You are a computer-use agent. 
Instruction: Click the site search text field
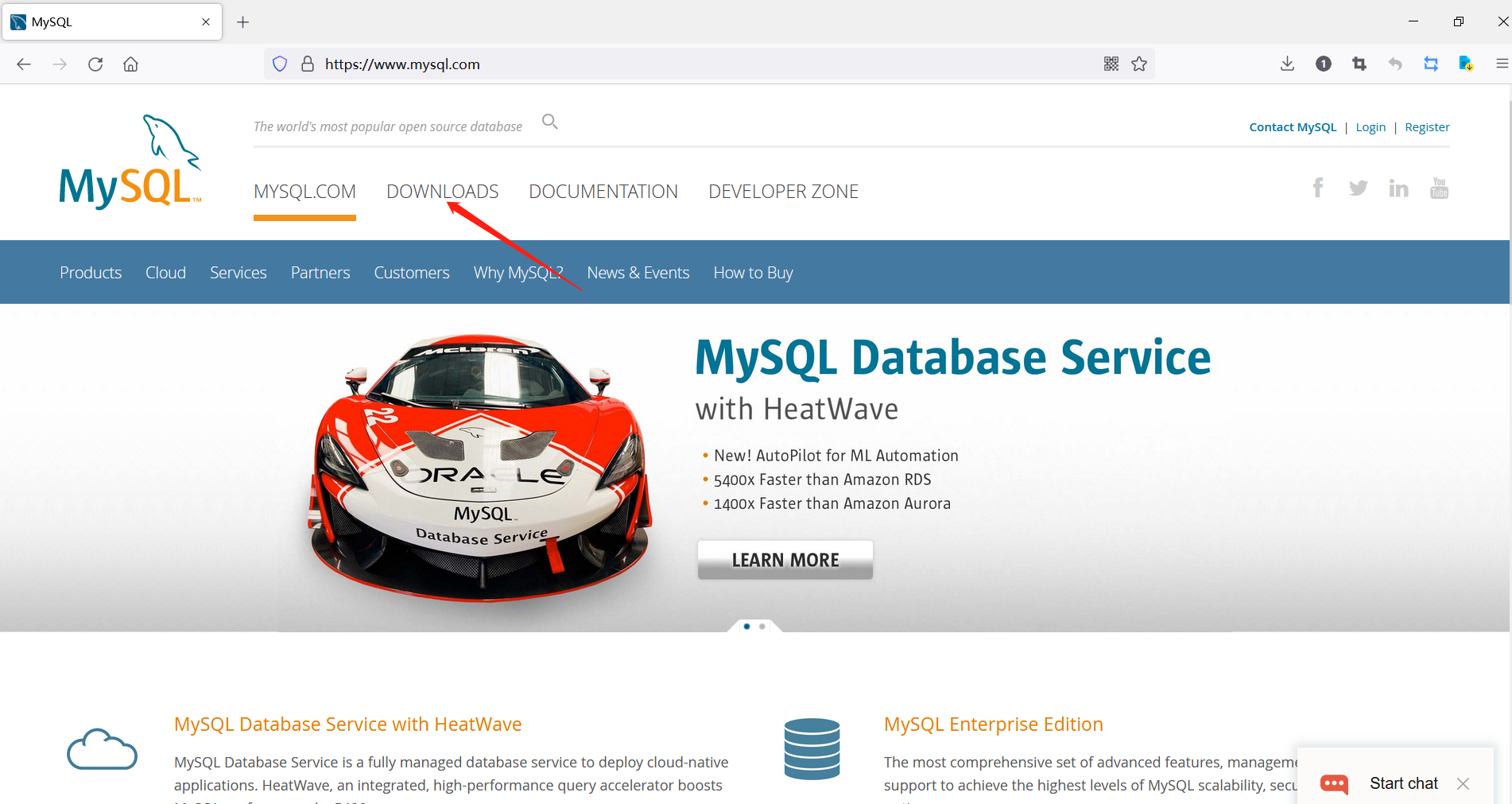[x=388, y=126]
